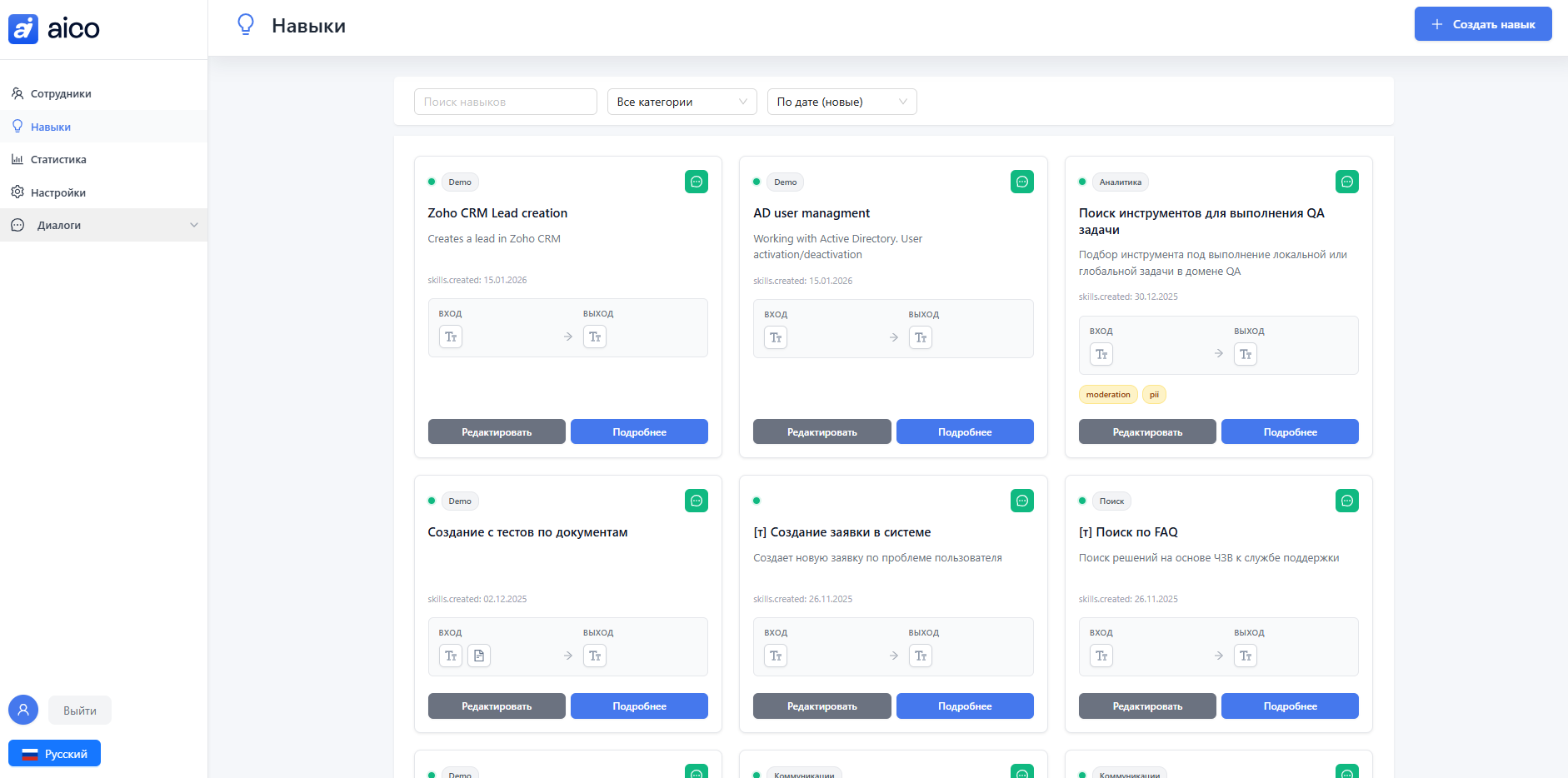This screenshot has width=1568, height=778.
Task: Click text output icon on Поиск по FAQ card
Action: (x=1246, y=656)
